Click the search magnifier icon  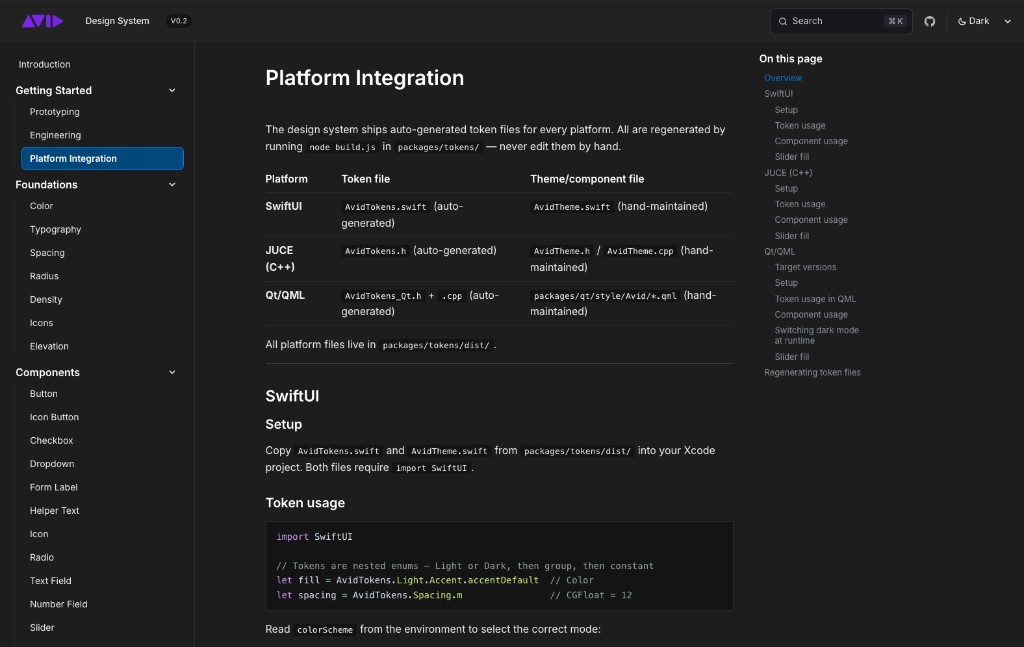(x=782, y=22)
